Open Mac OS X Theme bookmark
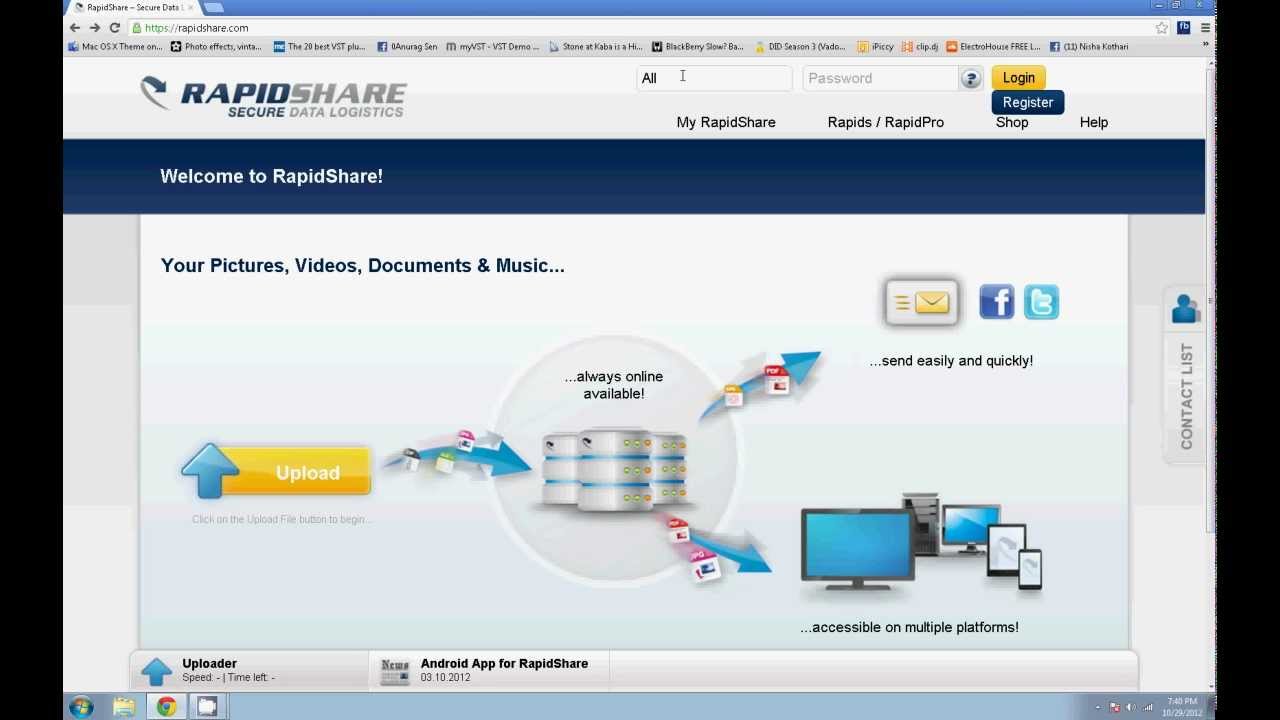Image resolution: width=1280 pixels, height=720 pixels. tap(115, 46)
